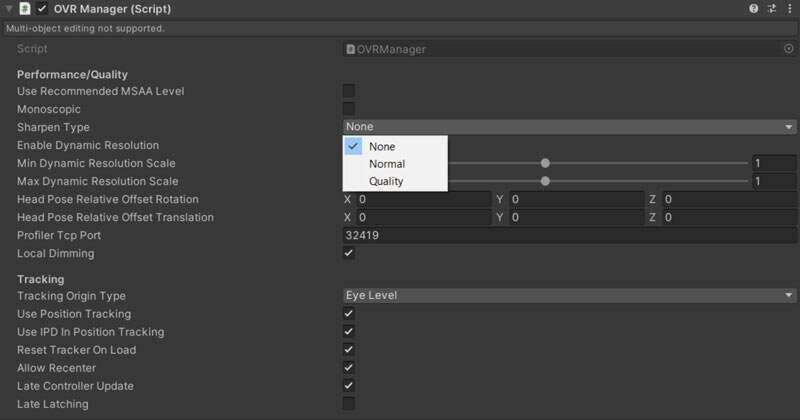Click the OVR Manager script icon

[24, 9]
